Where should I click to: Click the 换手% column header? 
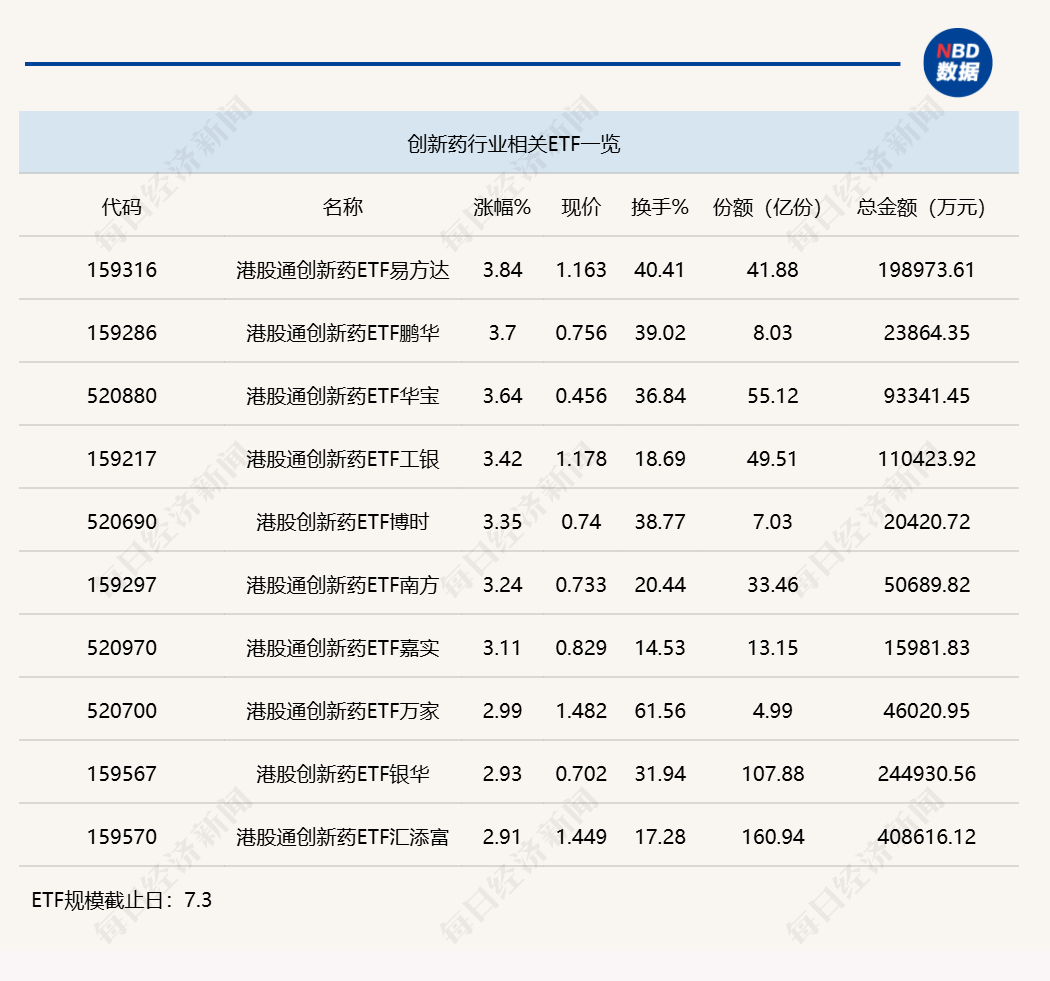660,207
